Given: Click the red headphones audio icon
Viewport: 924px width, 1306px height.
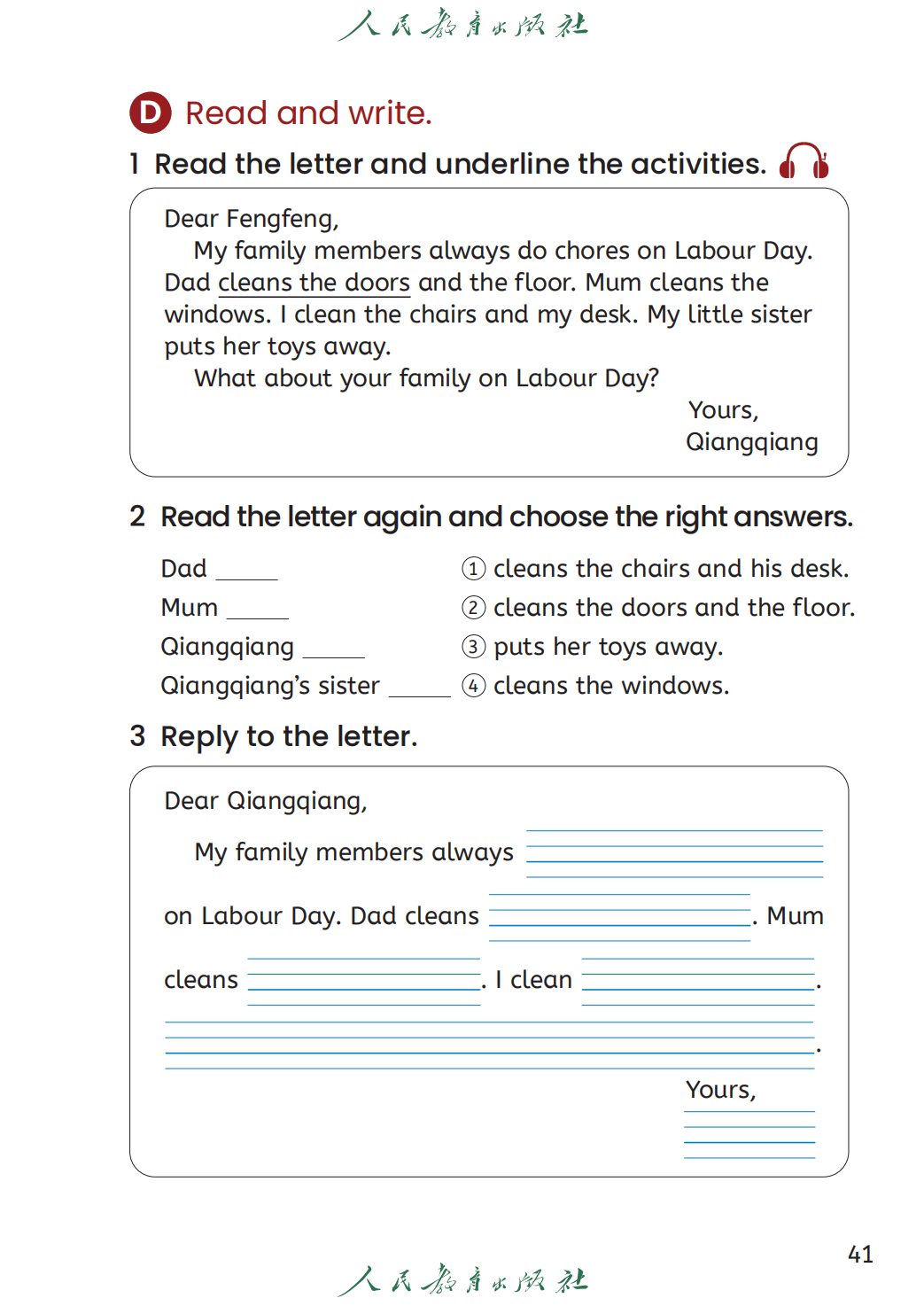Looking at the screenshot, I should pyautogui.click(x=804, y=161).
